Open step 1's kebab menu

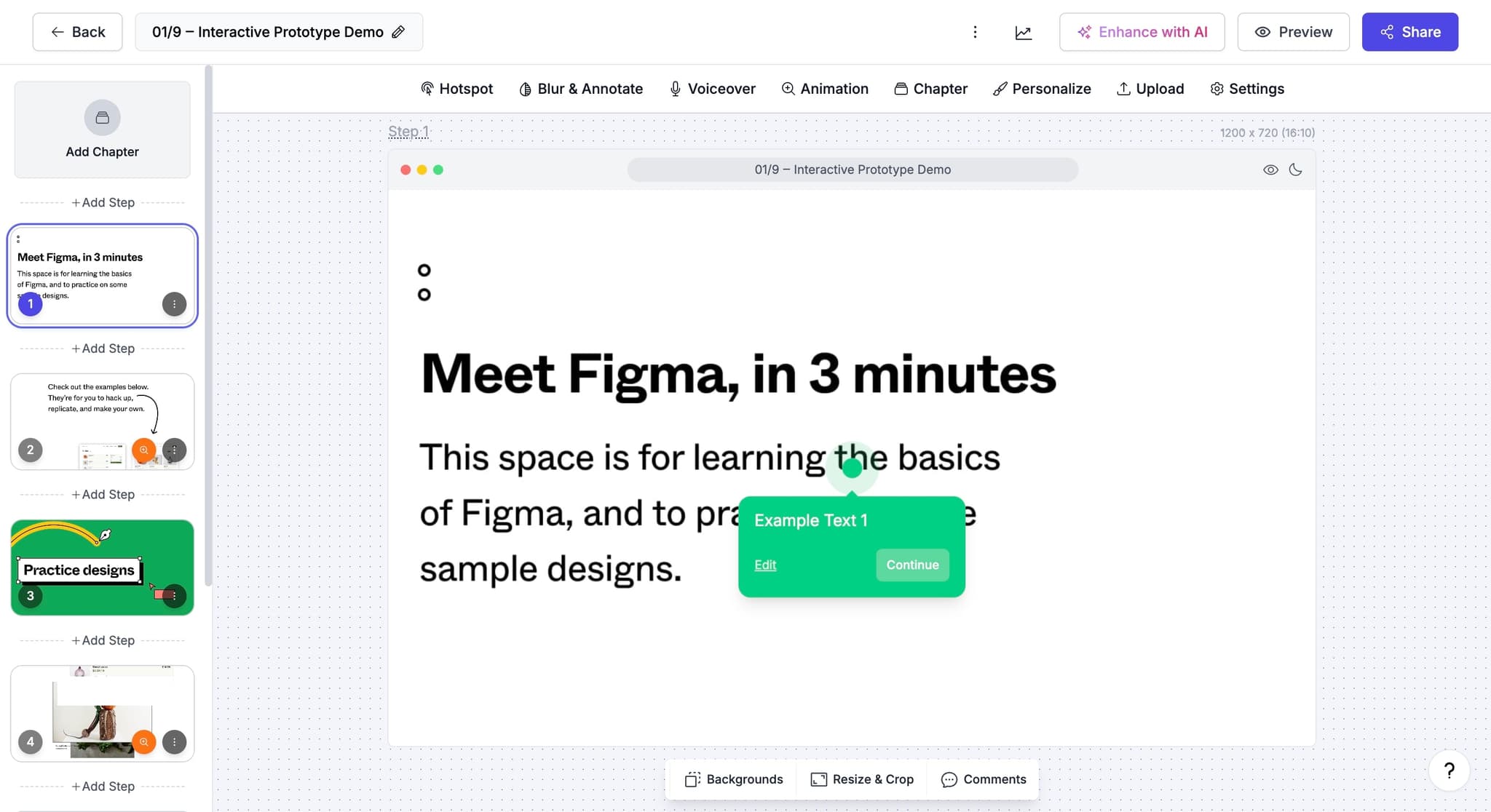[x=174, y=304]
